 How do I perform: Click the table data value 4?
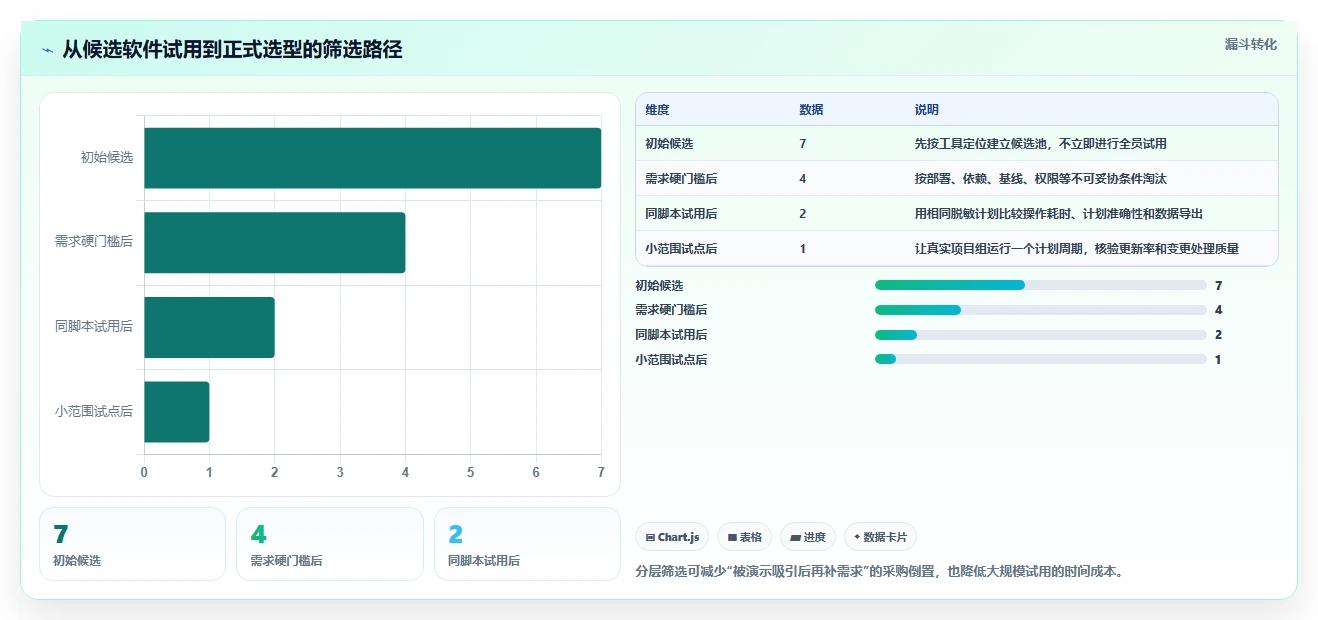(x=803, y=179)
